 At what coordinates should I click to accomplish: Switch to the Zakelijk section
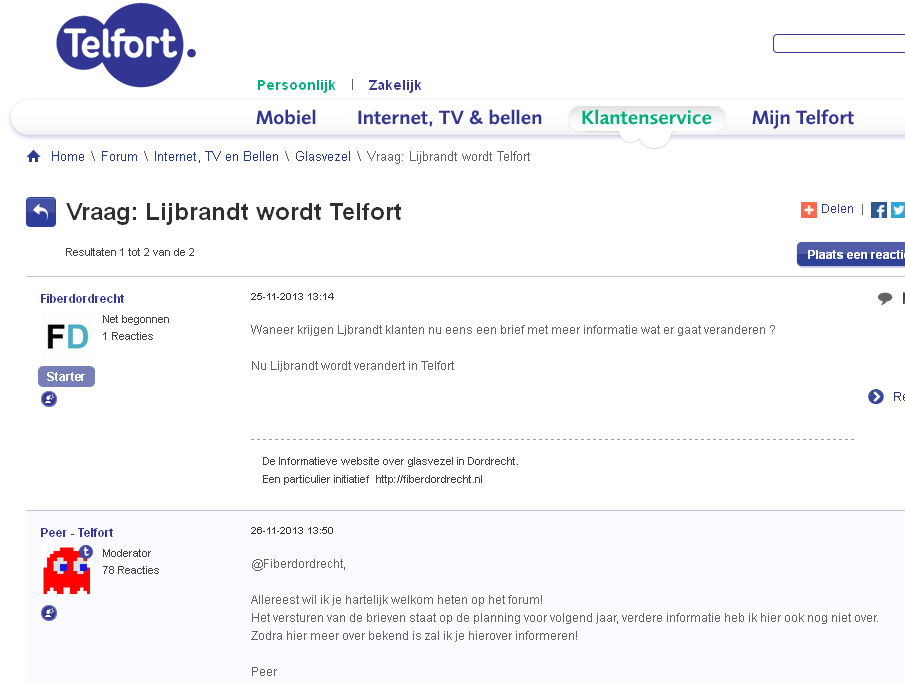[395, 85]
